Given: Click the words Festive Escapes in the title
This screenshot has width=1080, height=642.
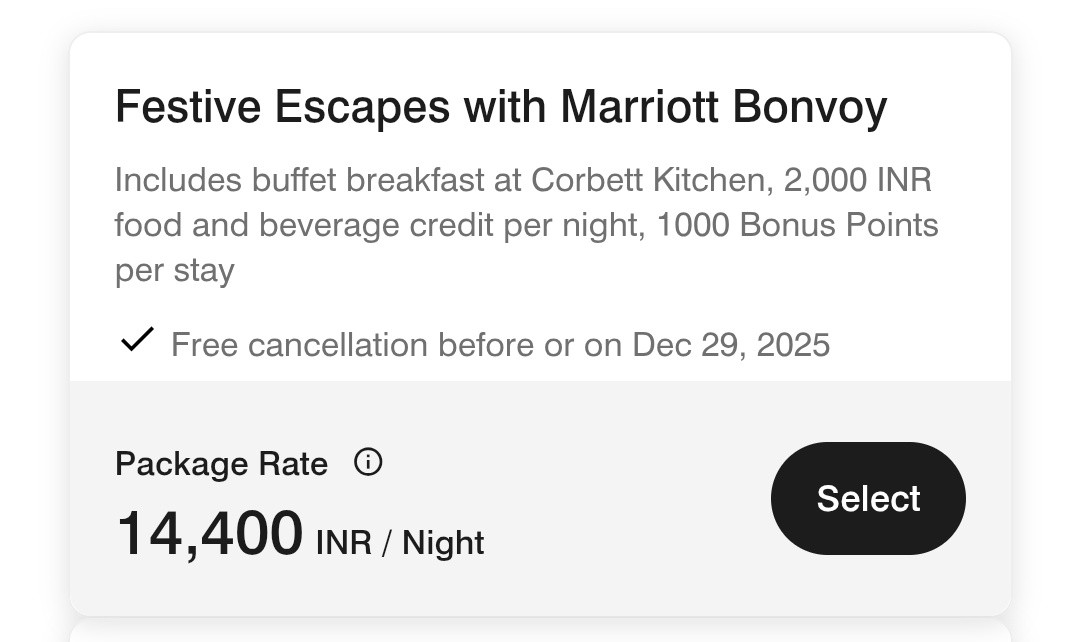Looking at the screenshot, I should coord(282,107).
